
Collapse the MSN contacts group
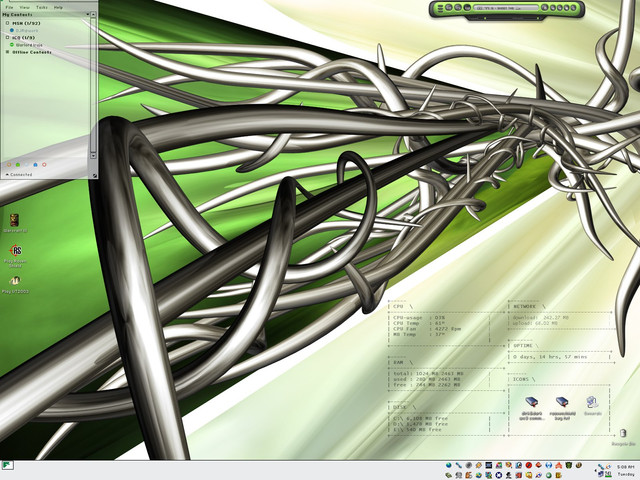pos(8,23)
